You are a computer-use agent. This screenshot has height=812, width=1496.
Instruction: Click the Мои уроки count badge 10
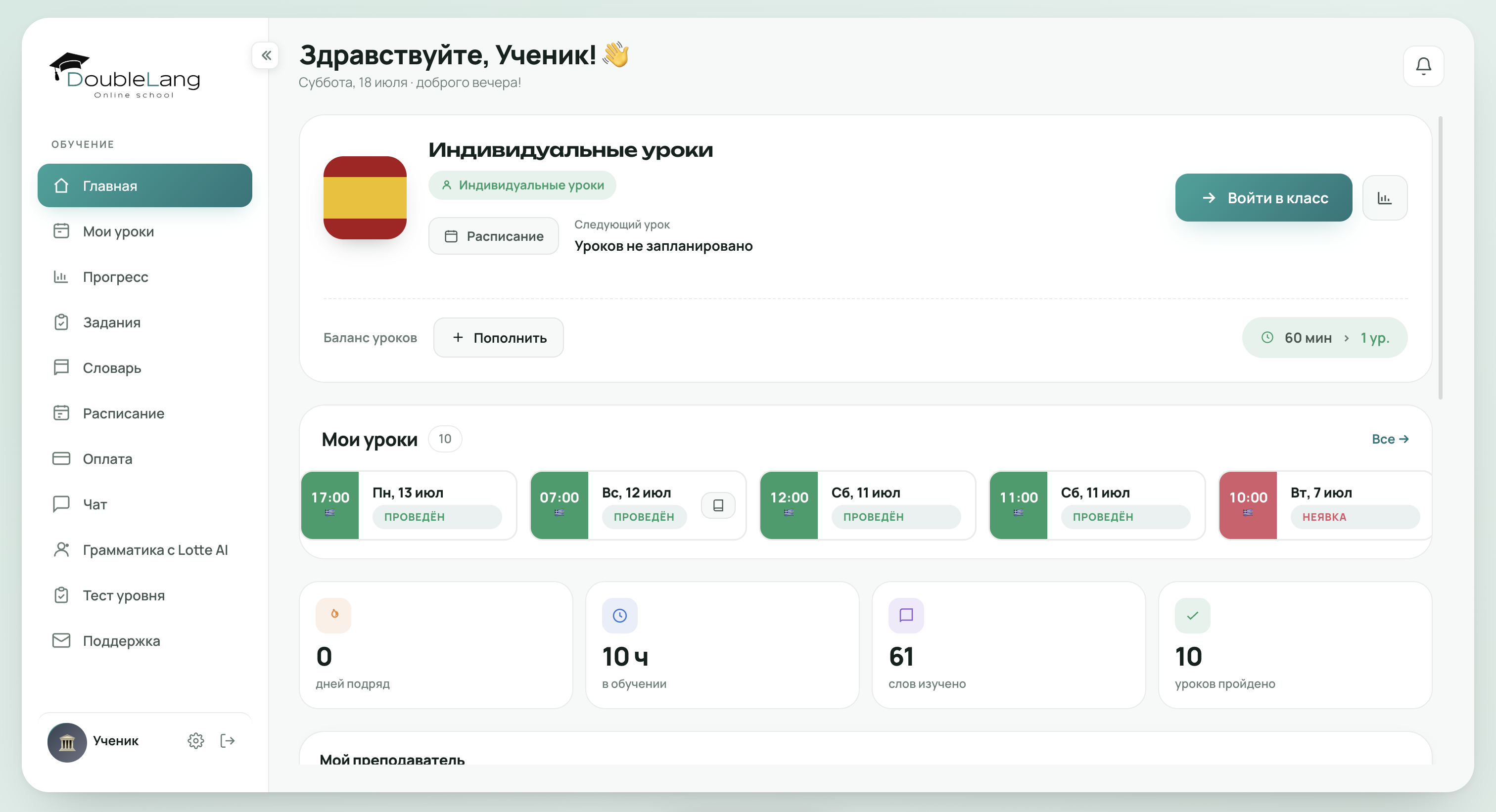[445, 439]
